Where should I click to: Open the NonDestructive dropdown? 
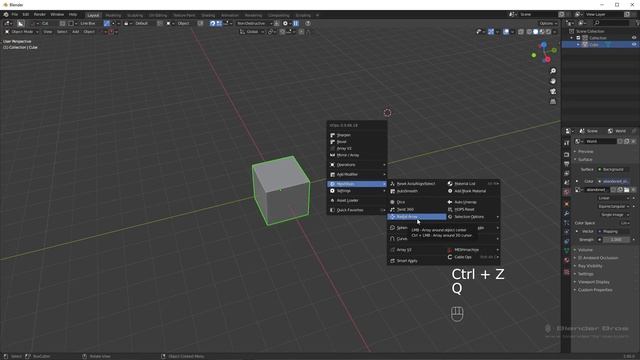[x=254, y=23]
